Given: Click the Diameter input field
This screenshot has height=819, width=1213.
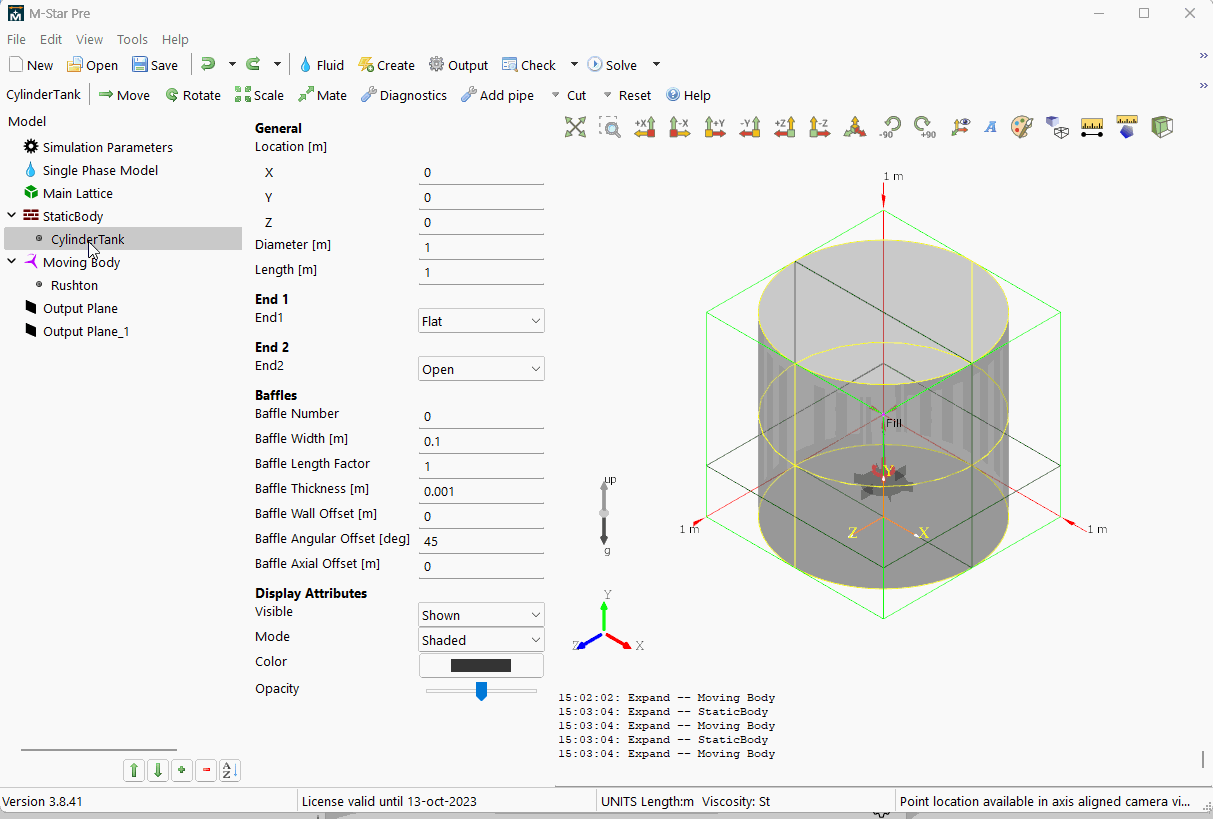Looking at the screenshot, I should click(x=481, y=247).
